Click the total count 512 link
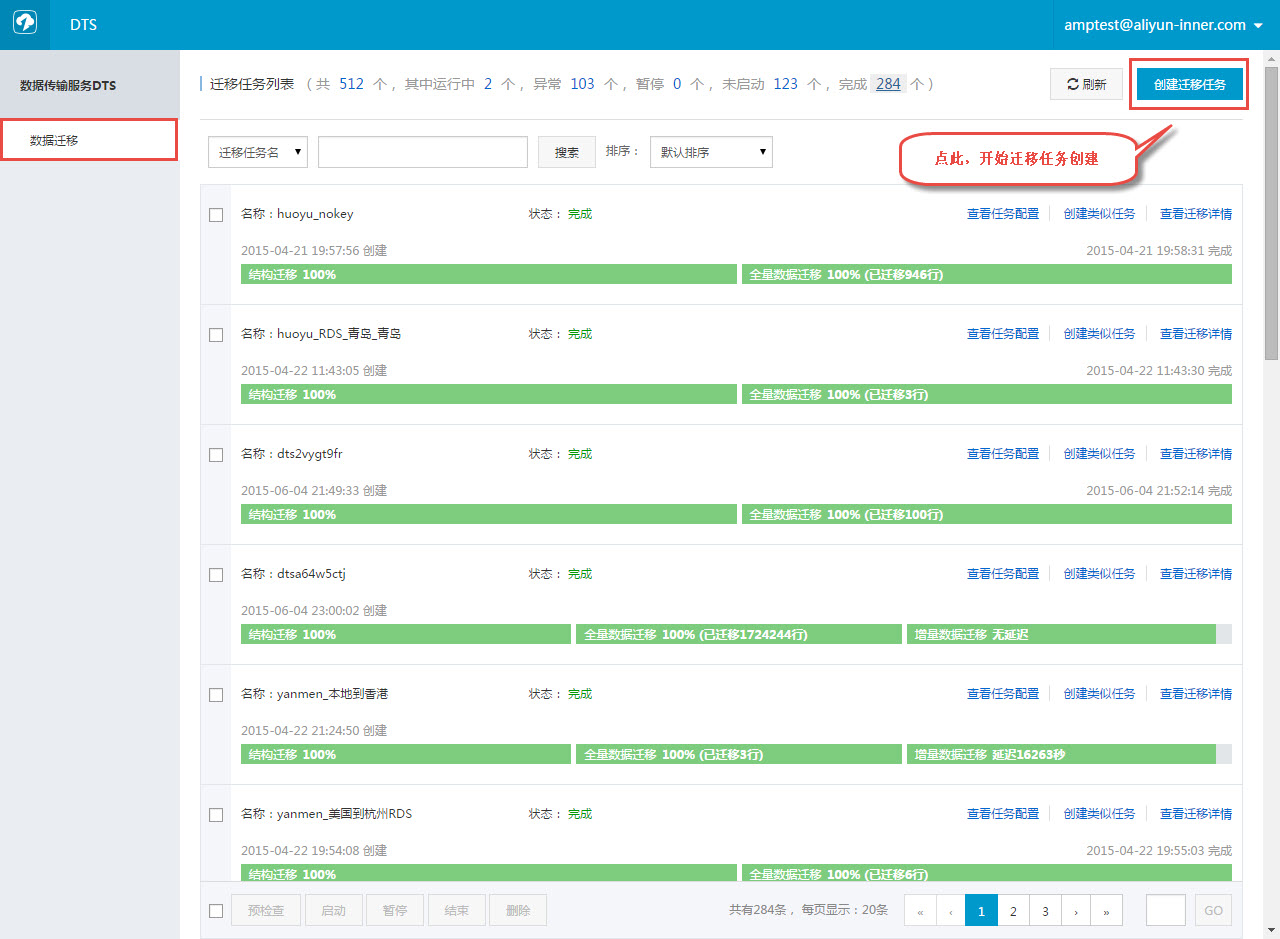This screenshot has height=939, width=1280. click(x=351, y=84)
